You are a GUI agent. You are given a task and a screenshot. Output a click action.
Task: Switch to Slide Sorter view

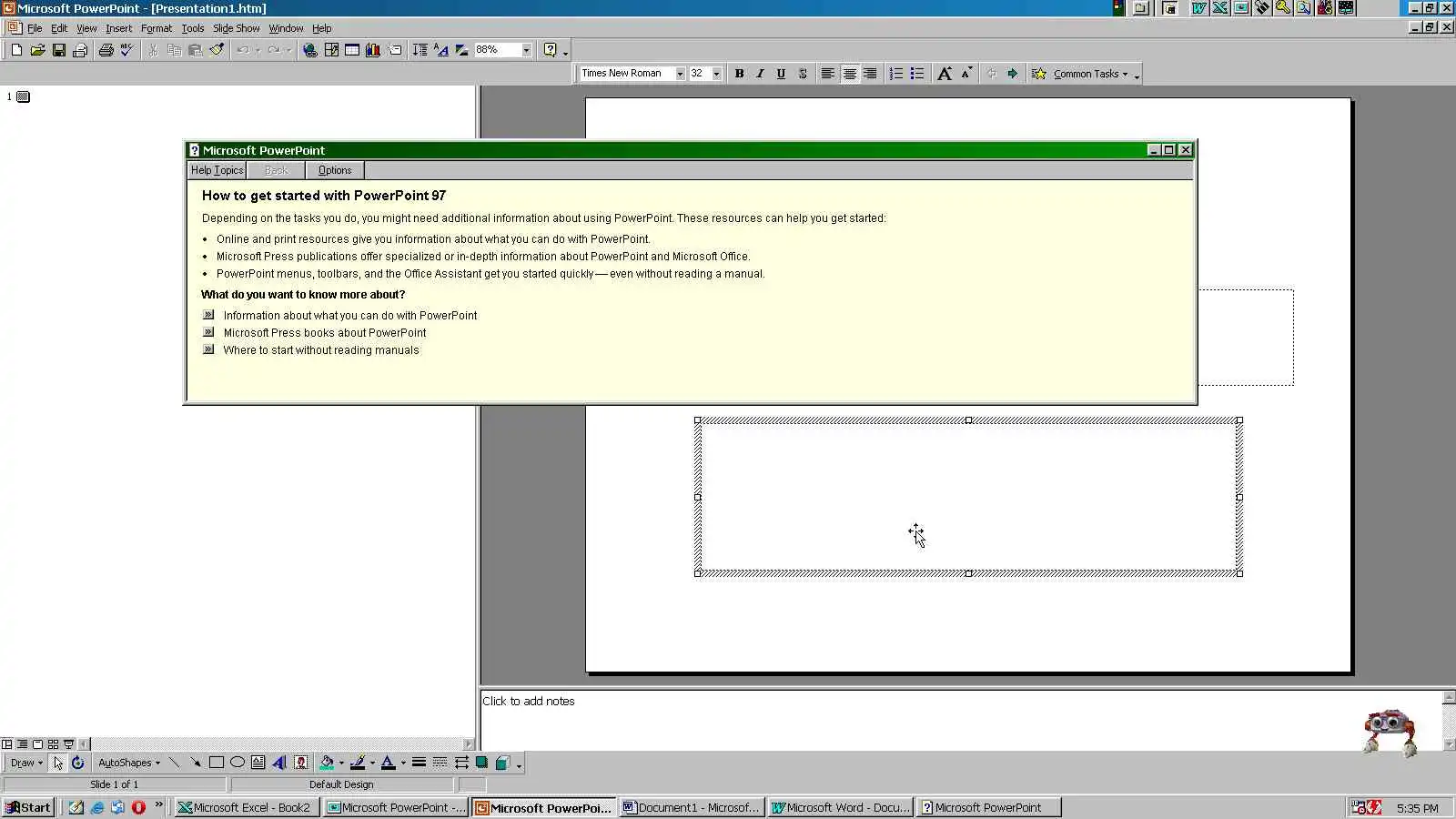pos(53,743)
